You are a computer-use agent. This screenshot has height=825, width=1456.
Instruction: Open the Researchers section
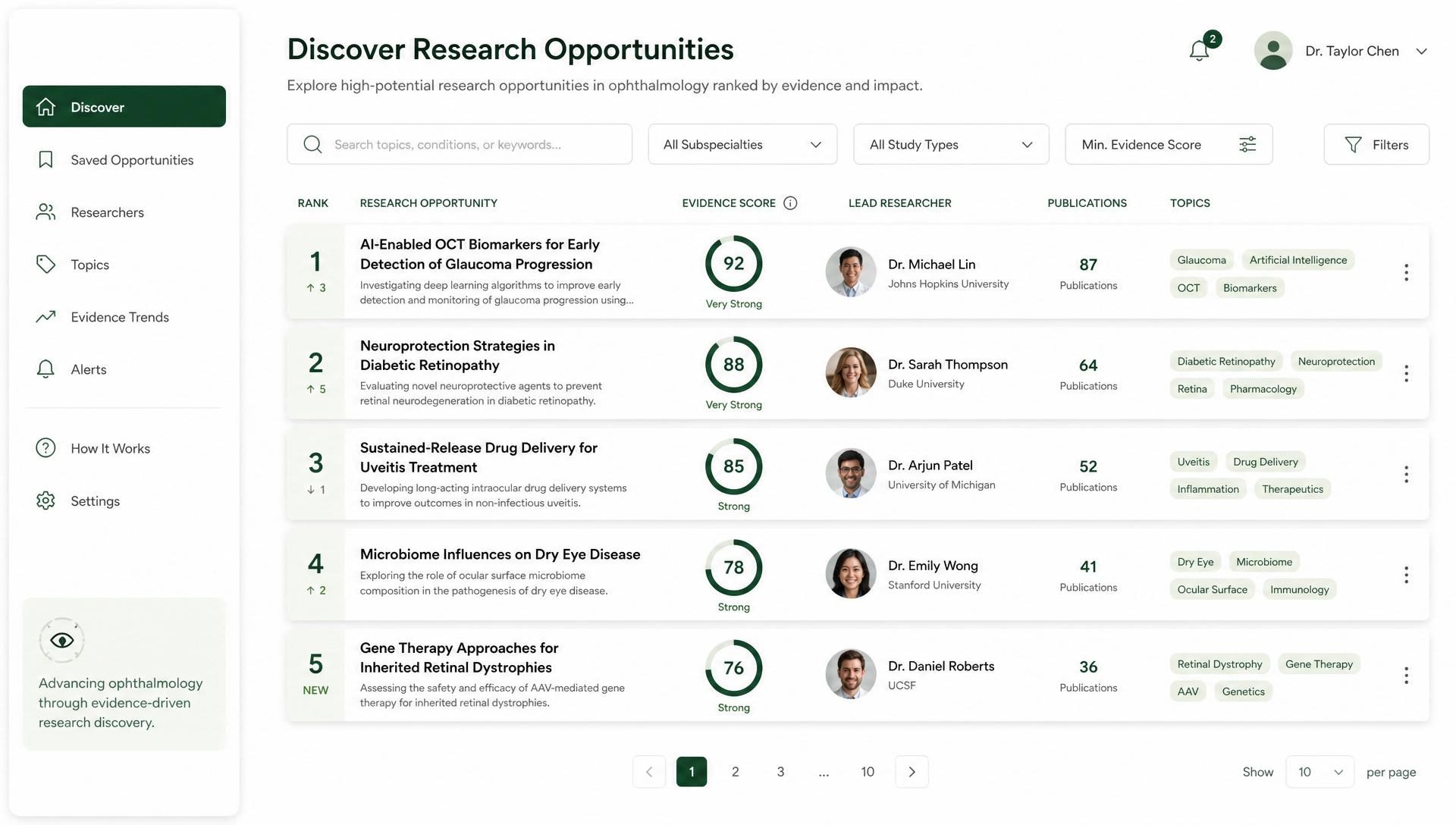point(124,212)
